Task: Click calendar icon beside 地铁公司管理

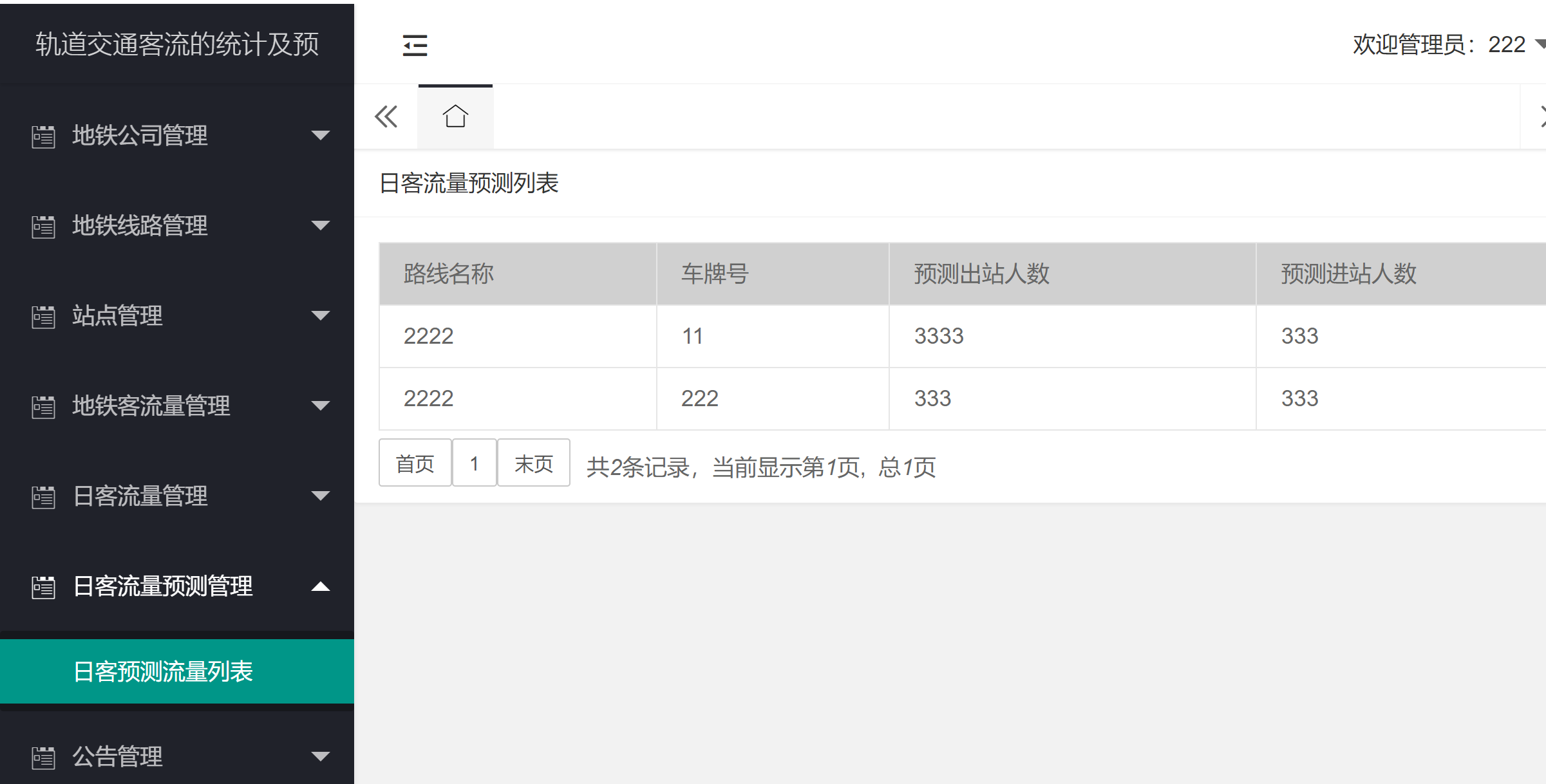Action: pyautogui.click(x=43, y=136)
